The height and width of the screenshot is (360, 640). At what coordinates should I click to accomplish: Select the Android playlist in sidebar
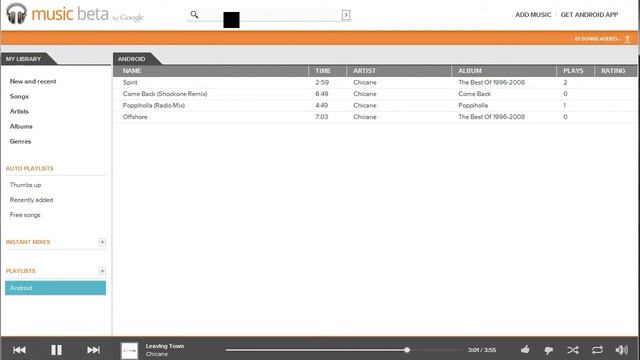[56, 288]
